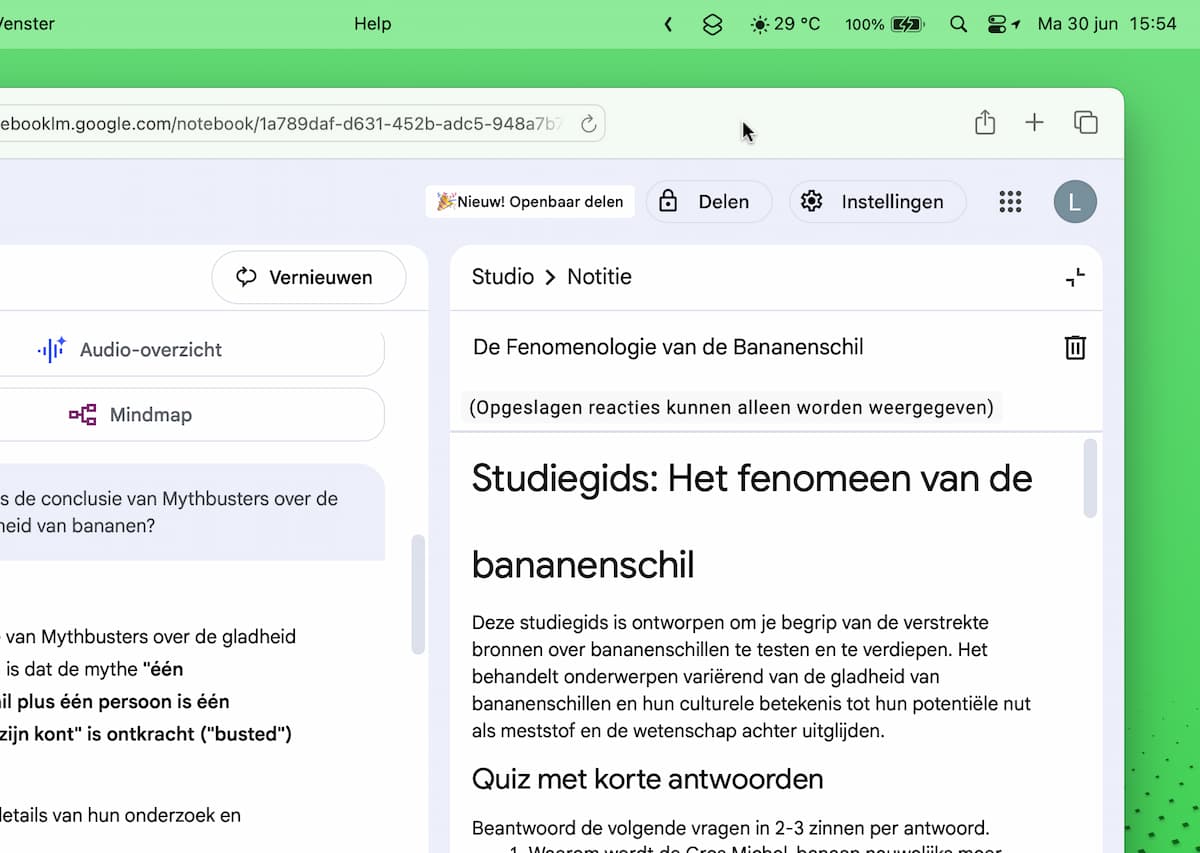This screenshot has height=853, width=1200.
Task: Expand hidden menu bar items chevron
Action: [668, 24]
